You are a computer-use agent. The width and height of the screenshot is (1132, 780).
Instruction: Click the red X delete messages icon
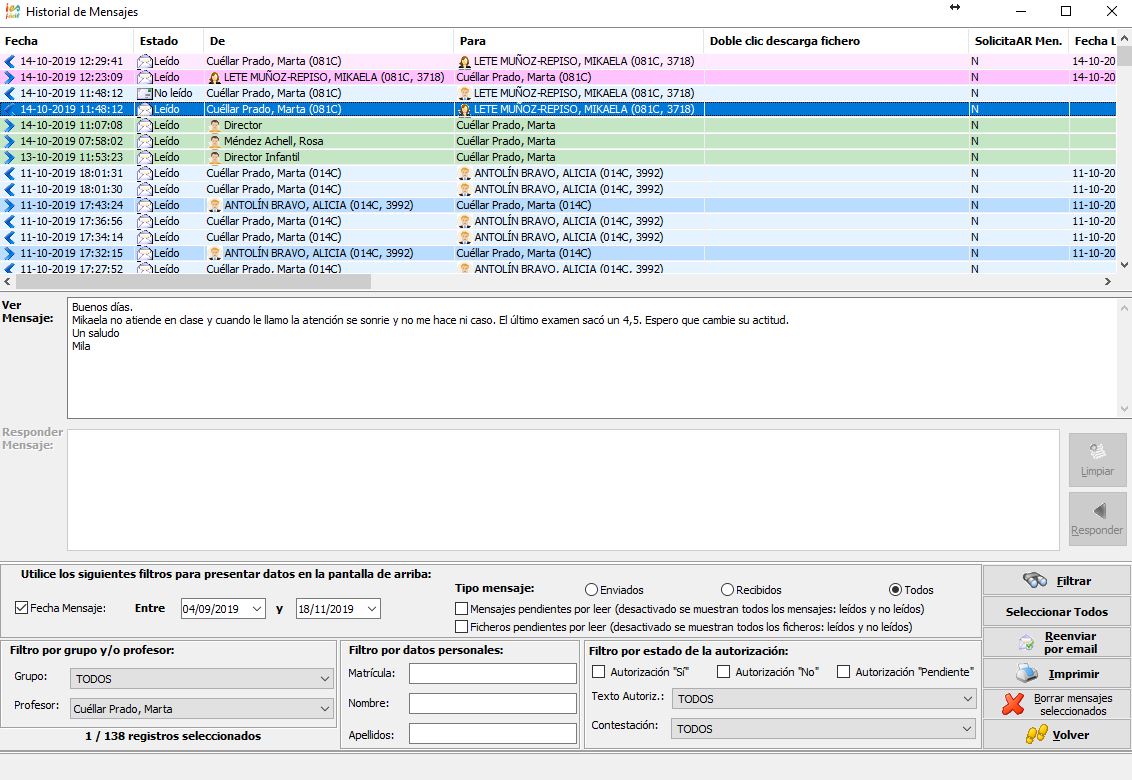1013,704
